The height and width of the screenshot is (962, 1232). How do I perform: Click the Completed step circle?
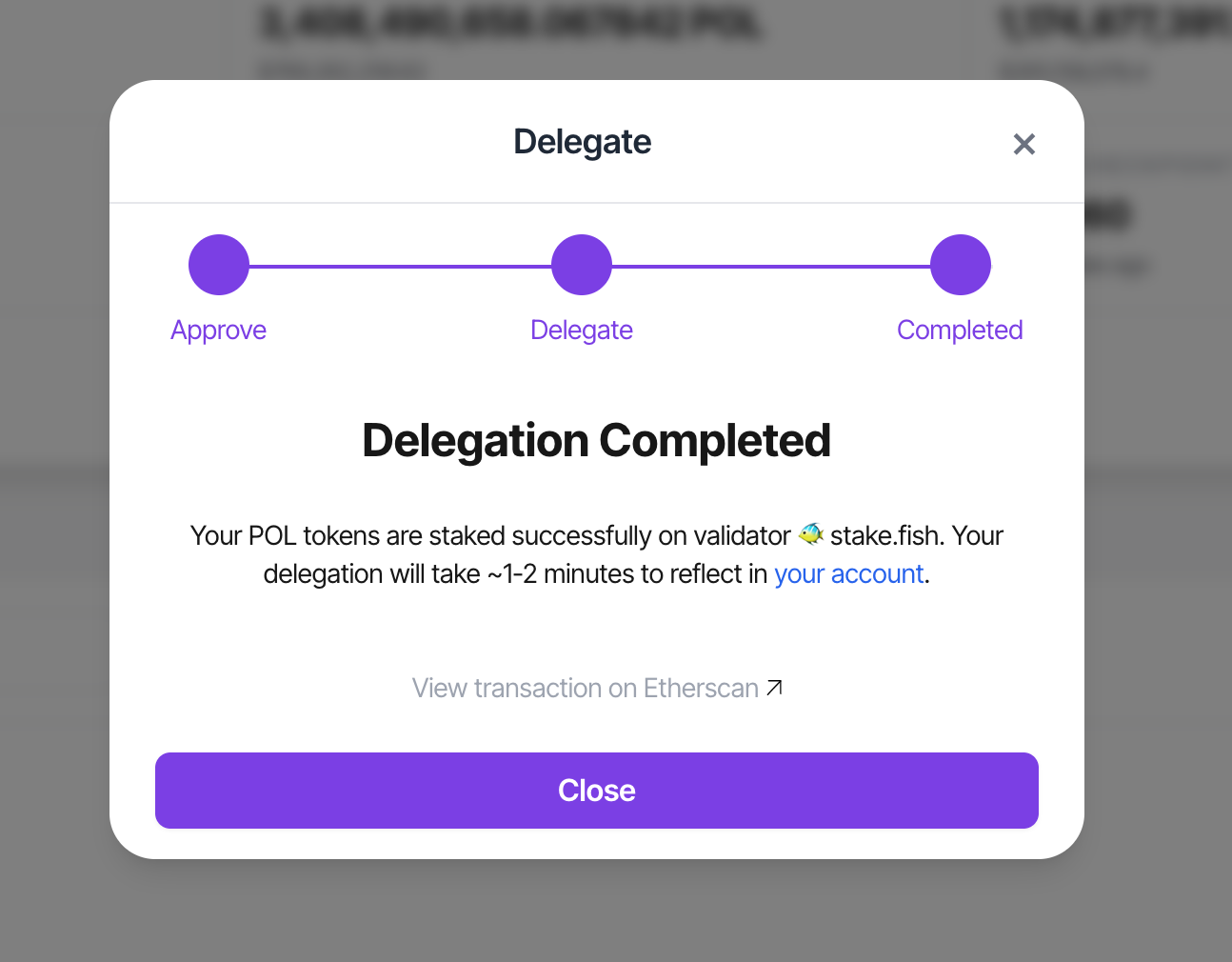point(961,265)
